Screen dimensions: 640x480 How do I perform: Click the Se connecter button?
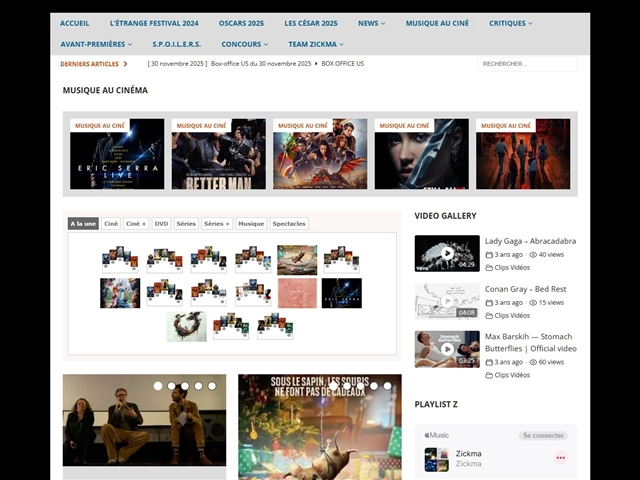pyautogui.click(x=543, y=436)
